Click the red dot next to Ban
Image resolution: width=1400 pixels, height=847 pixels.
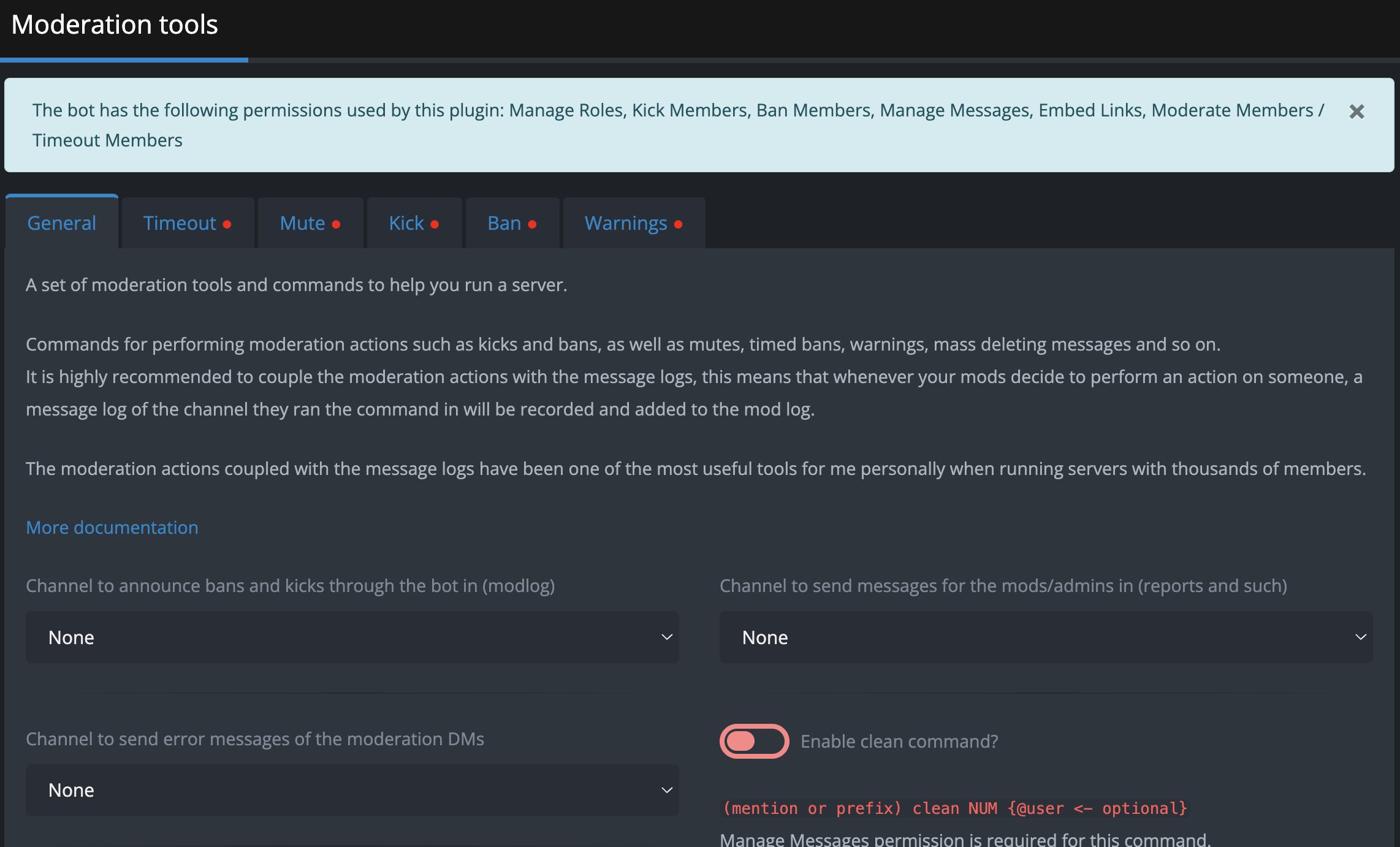532,224
